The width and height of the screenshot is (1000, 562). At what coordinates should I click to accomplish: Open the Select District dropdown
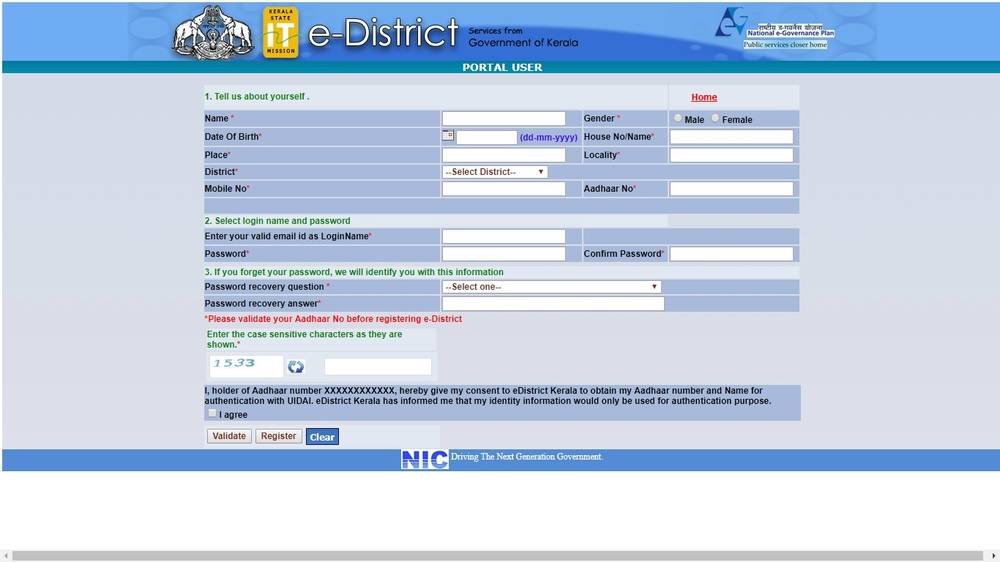495,172
